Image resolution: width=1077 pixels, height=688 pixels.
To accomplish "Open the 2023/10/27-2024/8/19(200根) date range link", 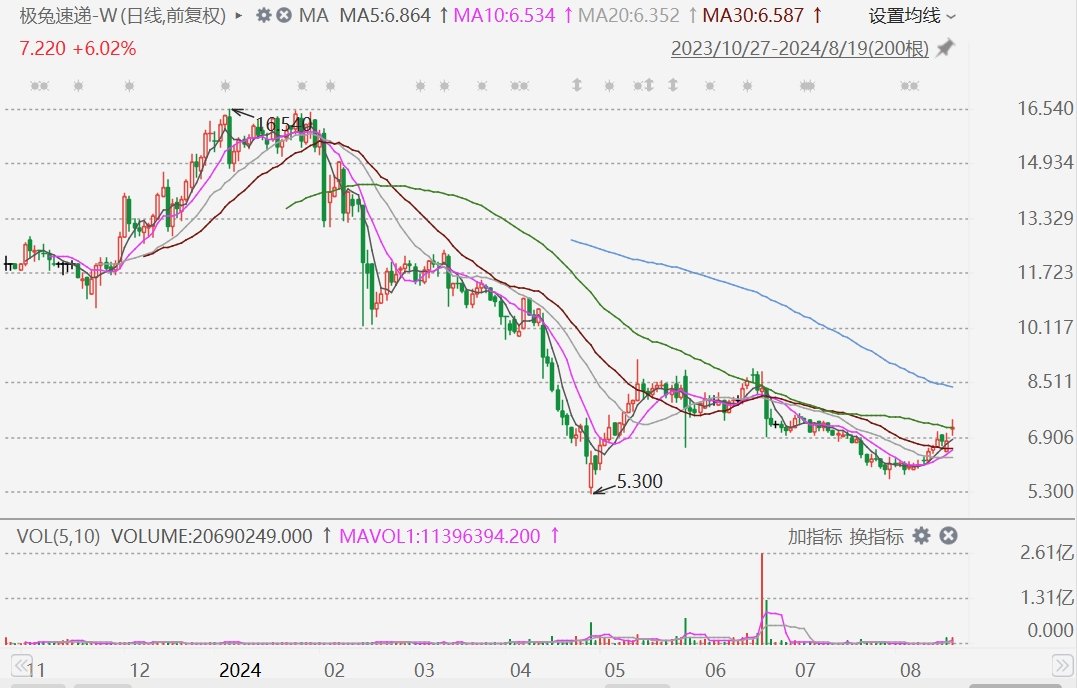I will coord(800,49).
